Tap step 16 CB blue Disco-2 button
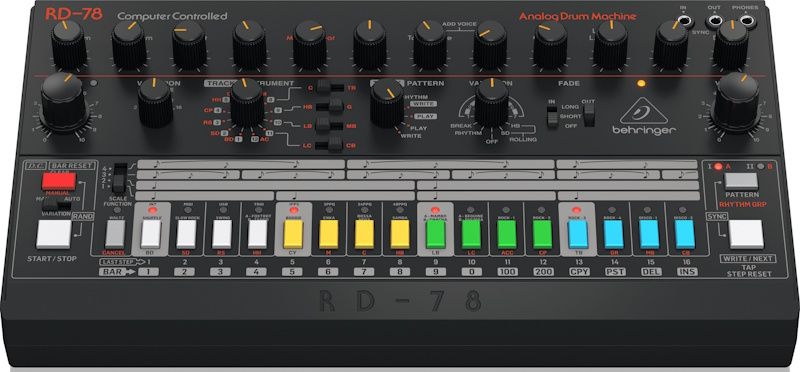Screen dimensions: 800x372 (x=685, y=234)
